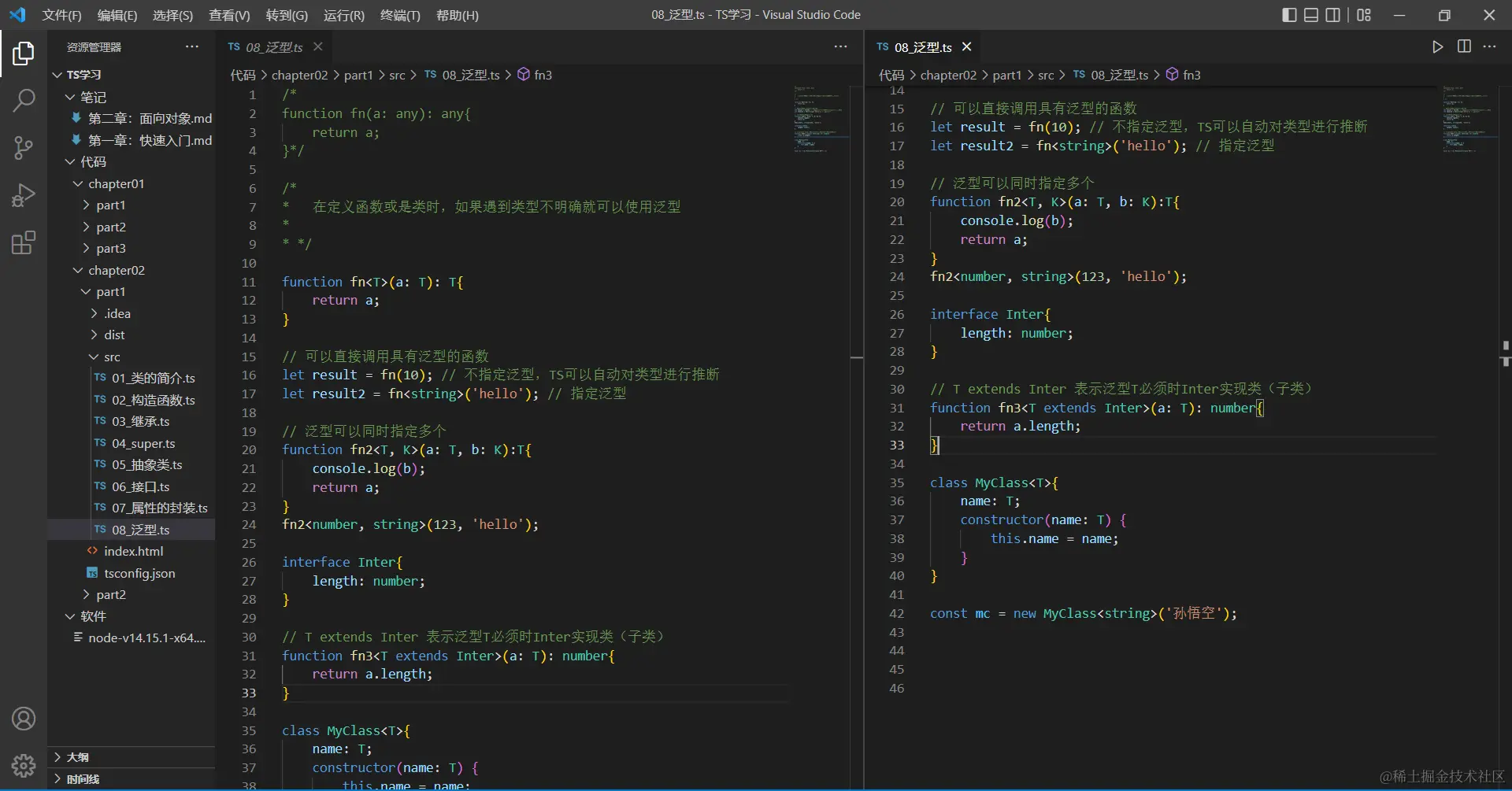
Task: Close the right editor 08_泛型.ts tab
Action: point(967,47)
